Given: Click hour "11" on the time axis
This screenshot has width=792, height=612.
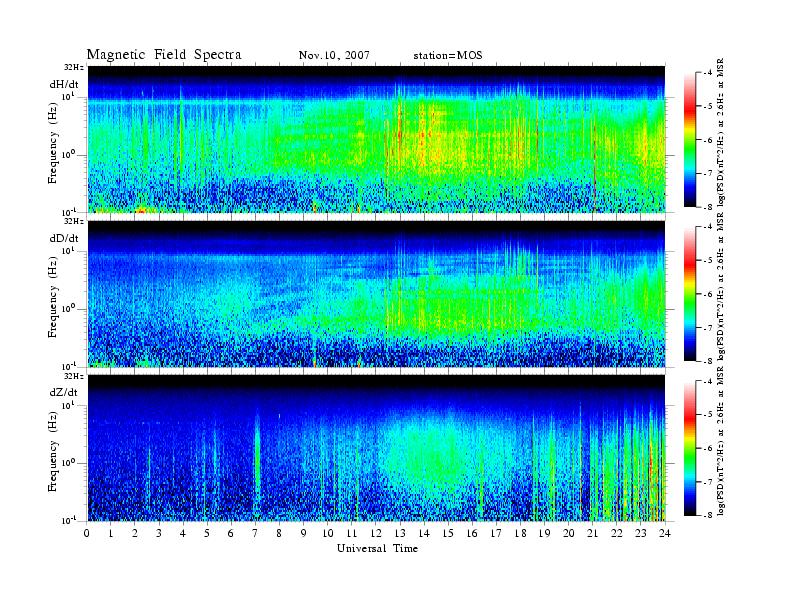Looking at the screenshot, I should coord(352,533).
